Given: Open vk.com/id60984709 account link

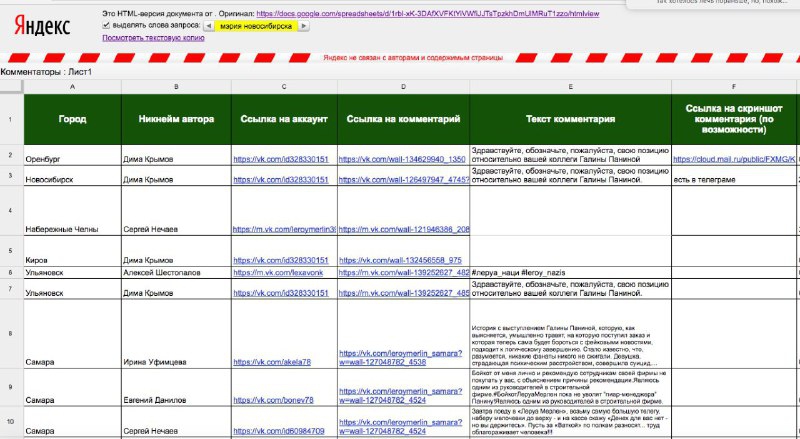Looking at the screenshot, I should 279,431.
